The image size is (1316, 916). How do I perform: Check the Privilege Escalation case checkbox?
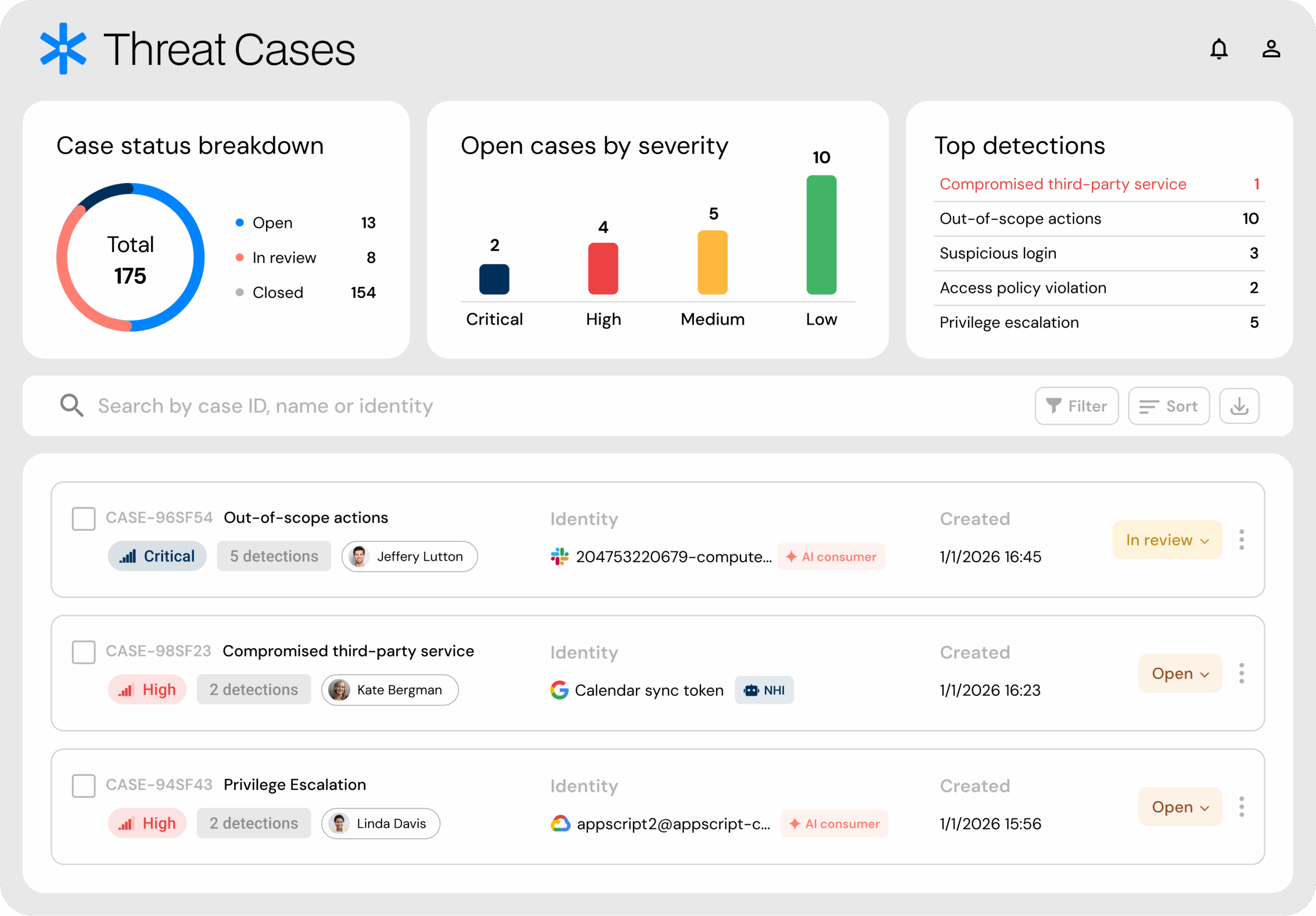[84, 786]
